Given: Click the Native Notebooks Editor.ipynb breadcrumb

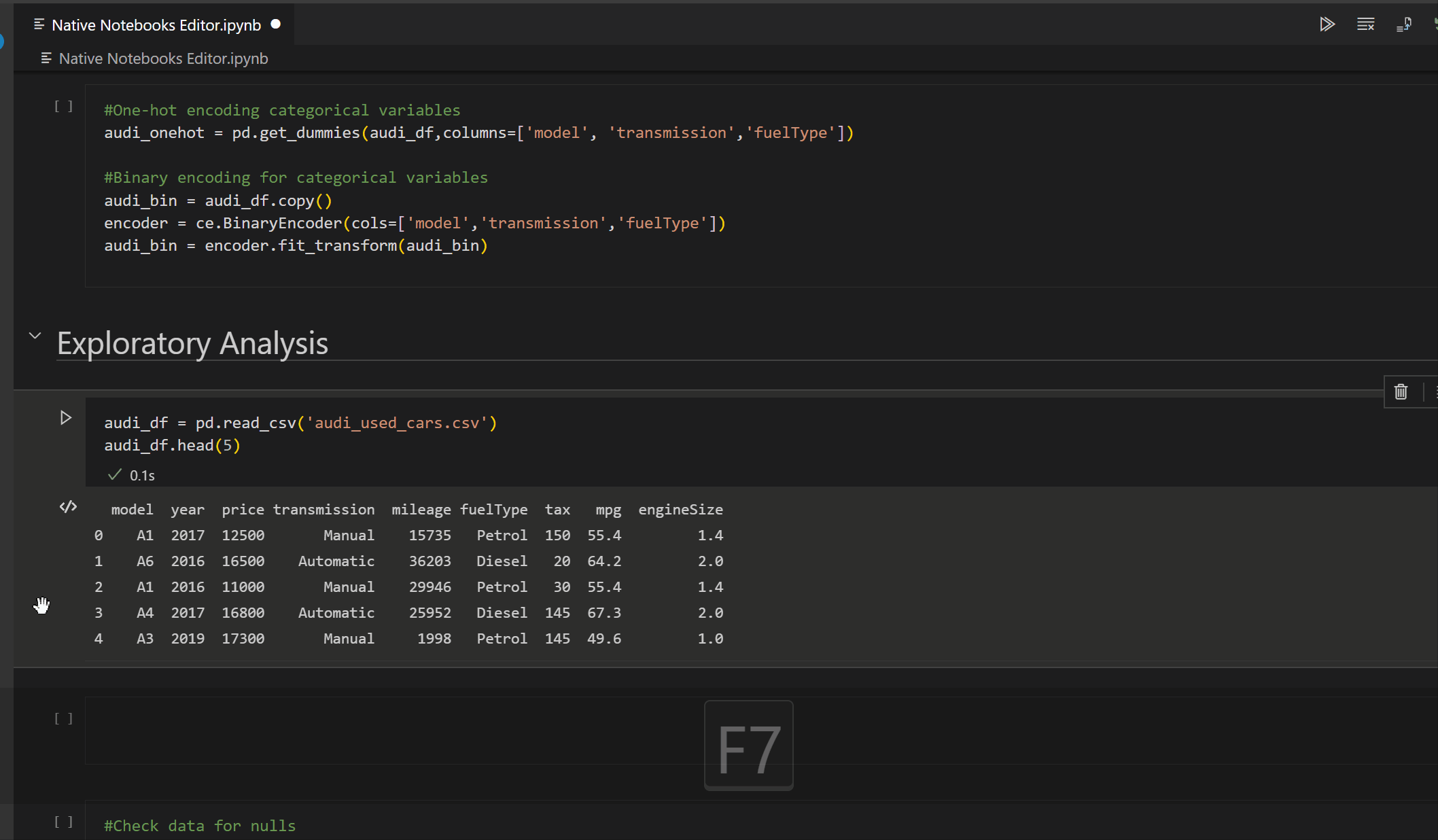Looking at the screenshot, I should (163, 58).
